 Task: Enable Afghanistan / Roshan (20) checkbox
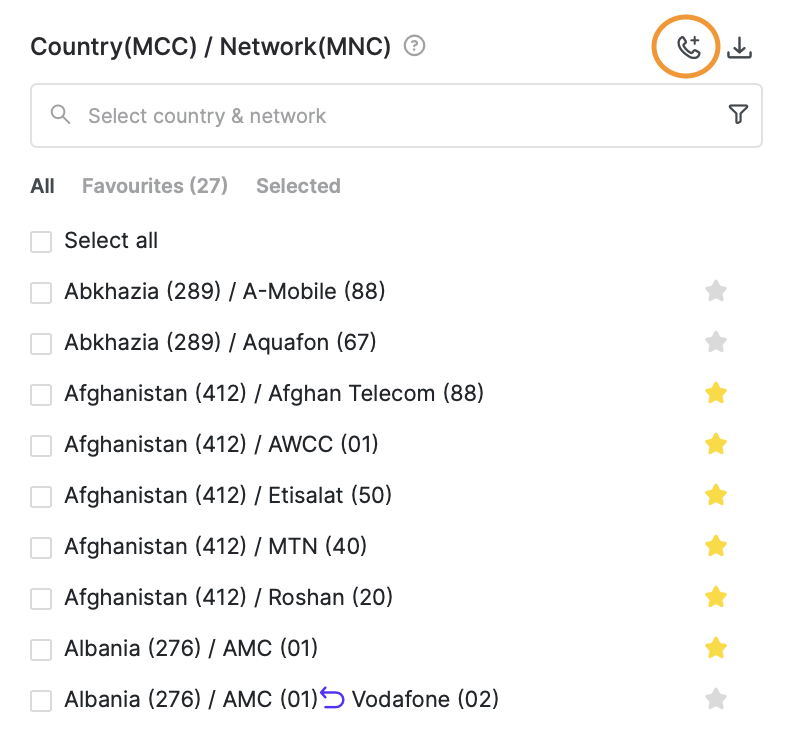41,598
